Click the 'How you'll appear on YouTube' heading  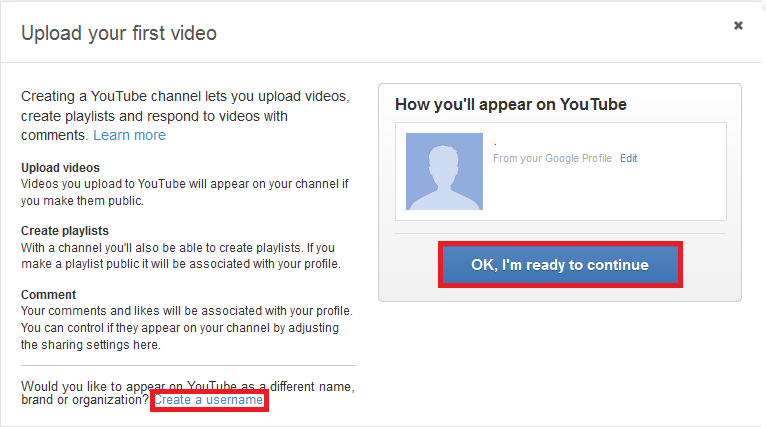click(511, 105)
